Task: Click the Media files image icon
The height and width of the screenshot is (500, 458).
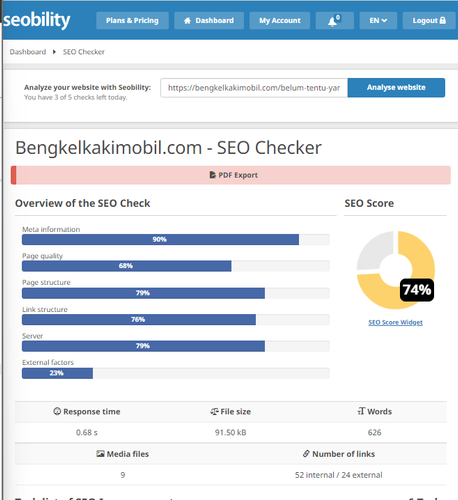Action: click(100, 454)
